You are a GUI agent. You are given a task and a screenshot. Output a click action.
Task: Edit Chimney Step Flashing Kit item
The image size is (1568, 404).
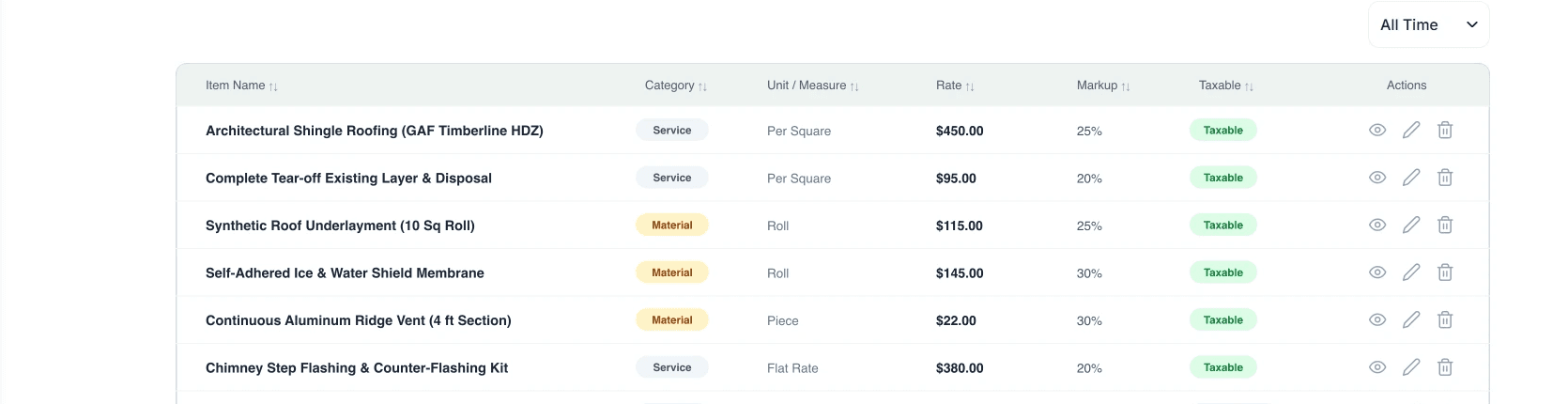[1411, 367]
